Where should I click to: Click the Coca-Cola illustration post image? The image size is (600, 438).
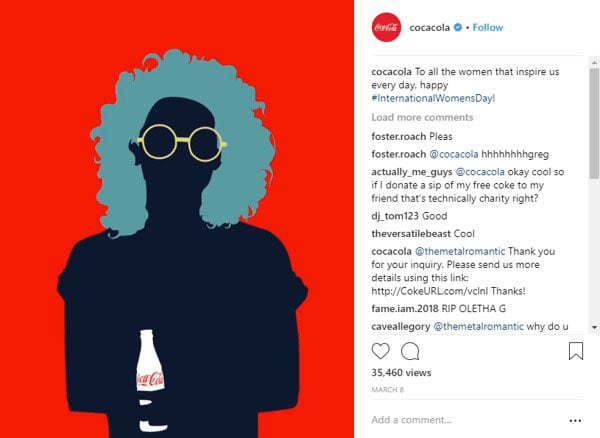(x=177, y=219)
